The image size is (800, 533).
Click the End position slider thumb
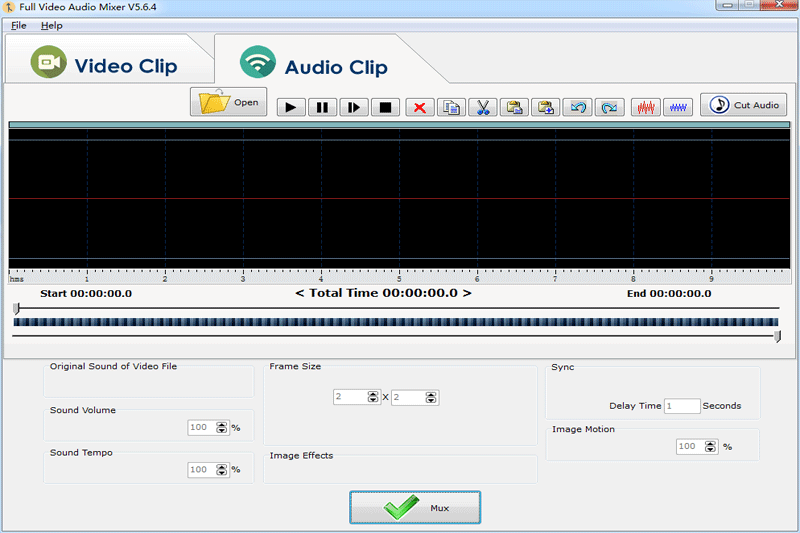pyautogui.click(x=778, y=336)
